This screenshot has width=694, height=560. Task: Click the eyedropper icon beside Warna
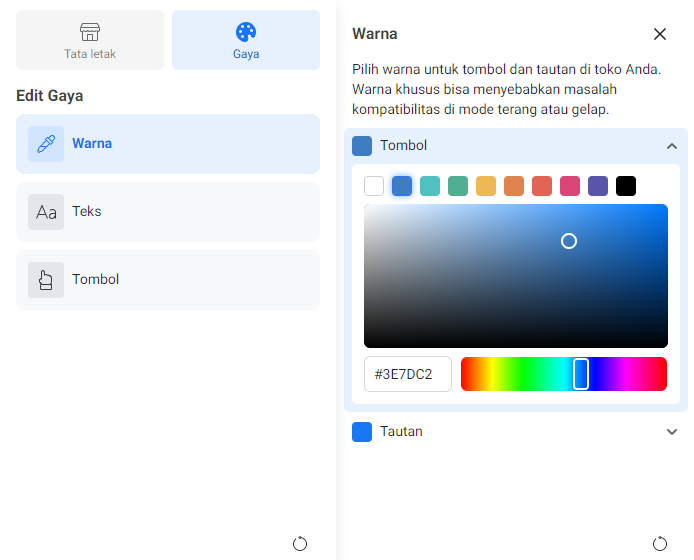pyautogui.click(x=46, y=144)
